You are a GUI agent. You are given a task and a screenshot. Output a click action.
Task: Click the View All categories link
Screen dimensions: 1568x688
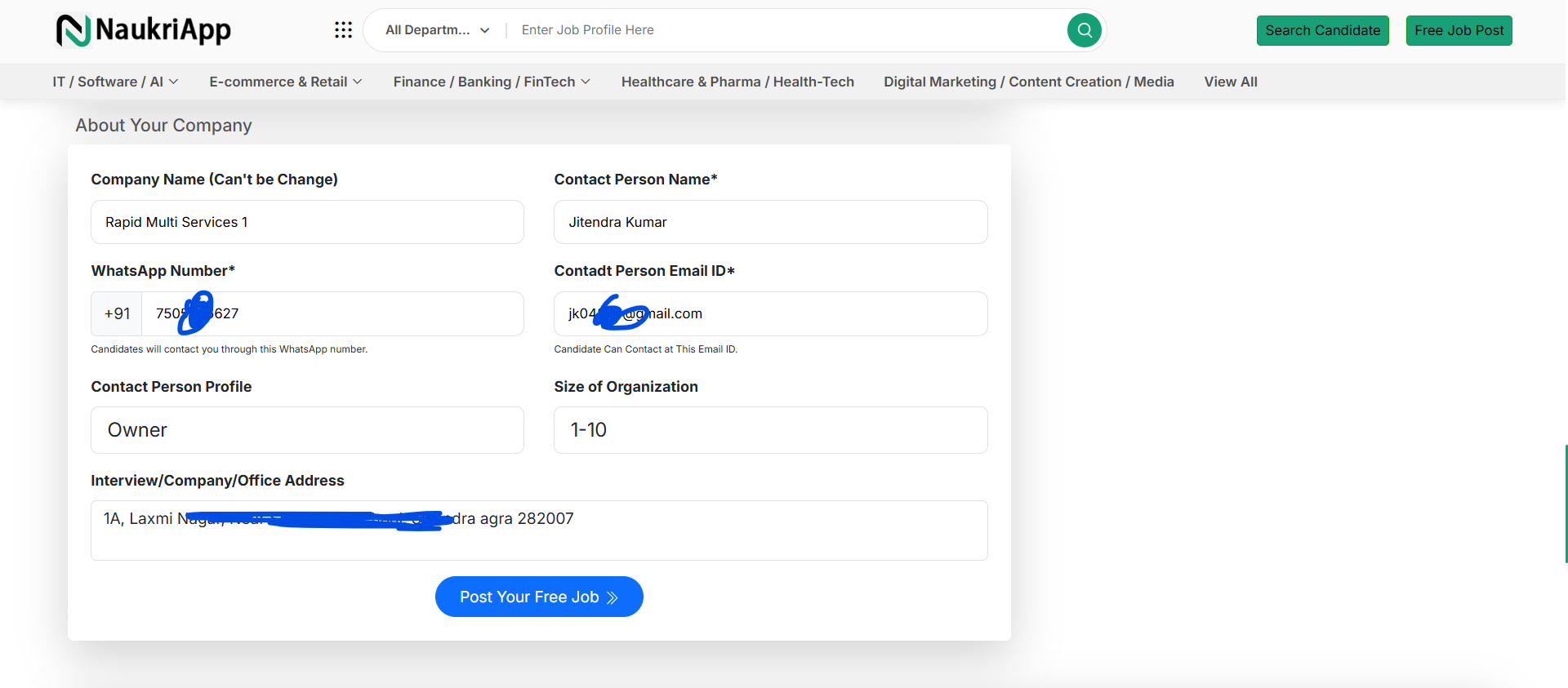[x=1230, y=82]
